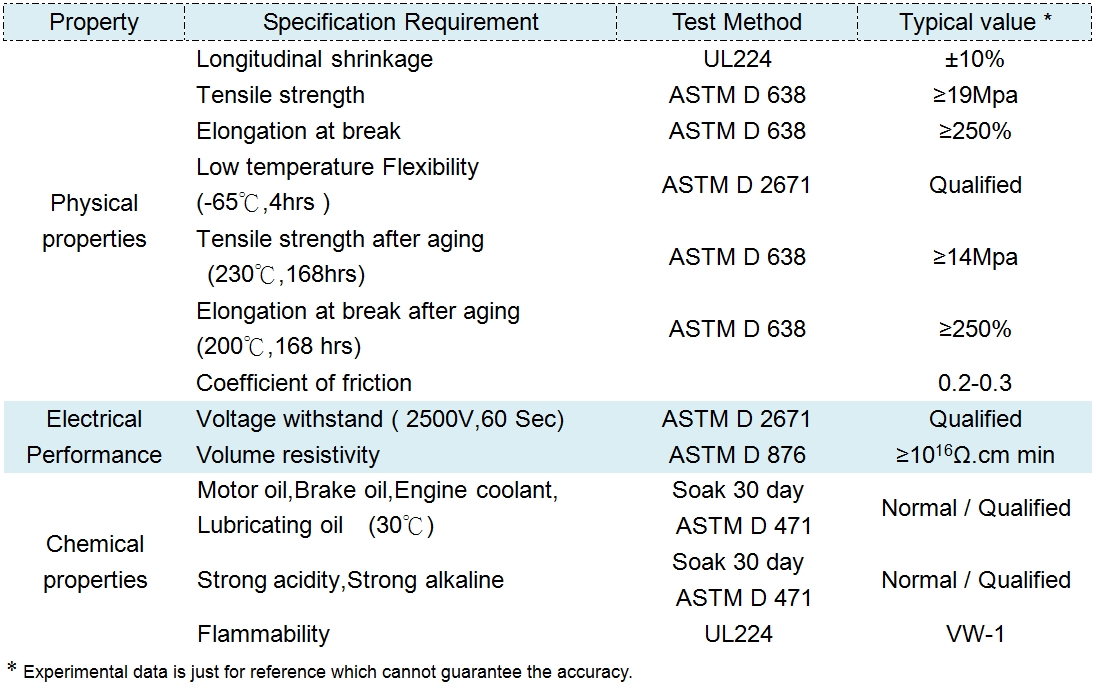Click the experimental data footnote text
Screen dimensions: 1096x690
327,672
